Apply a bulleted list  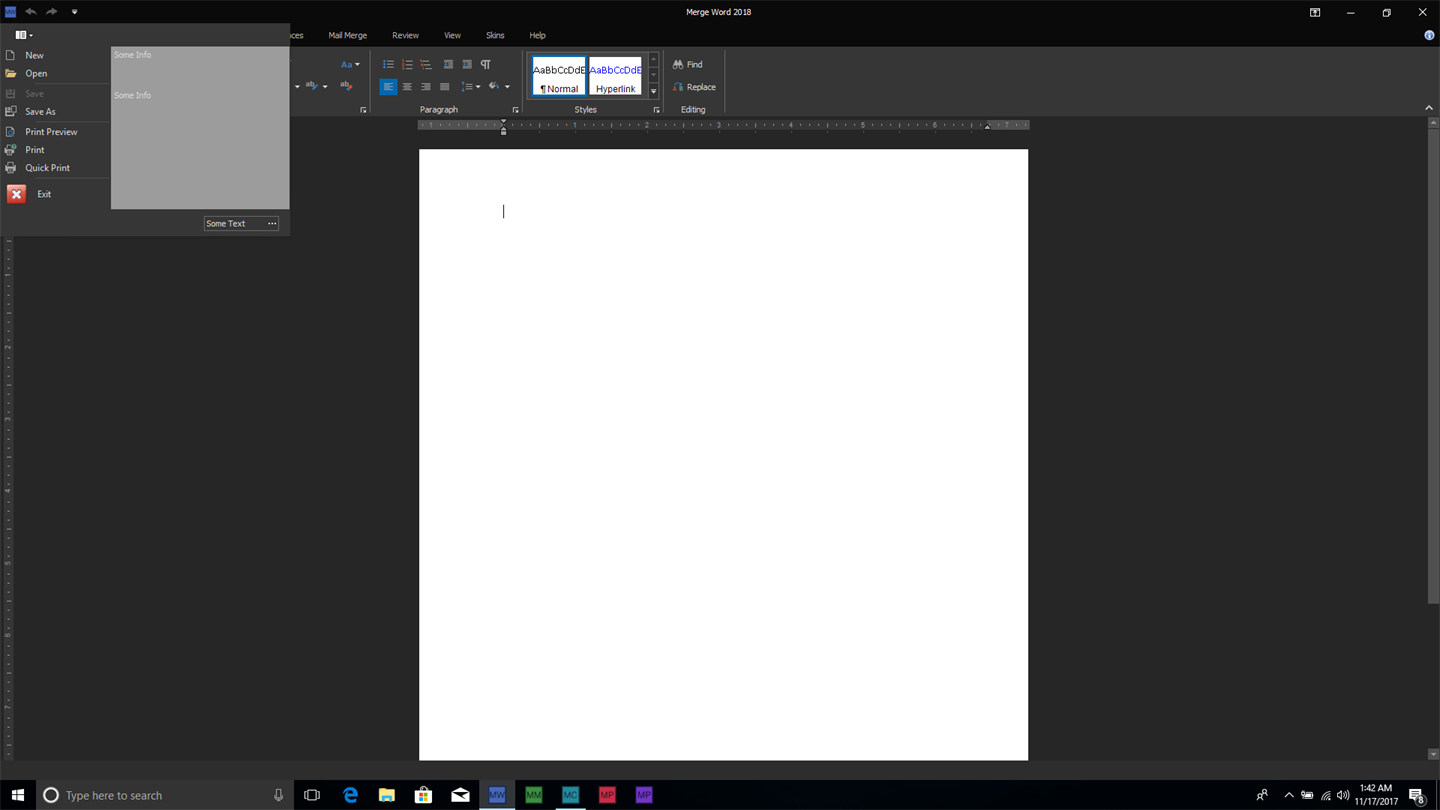click(388, 65)
